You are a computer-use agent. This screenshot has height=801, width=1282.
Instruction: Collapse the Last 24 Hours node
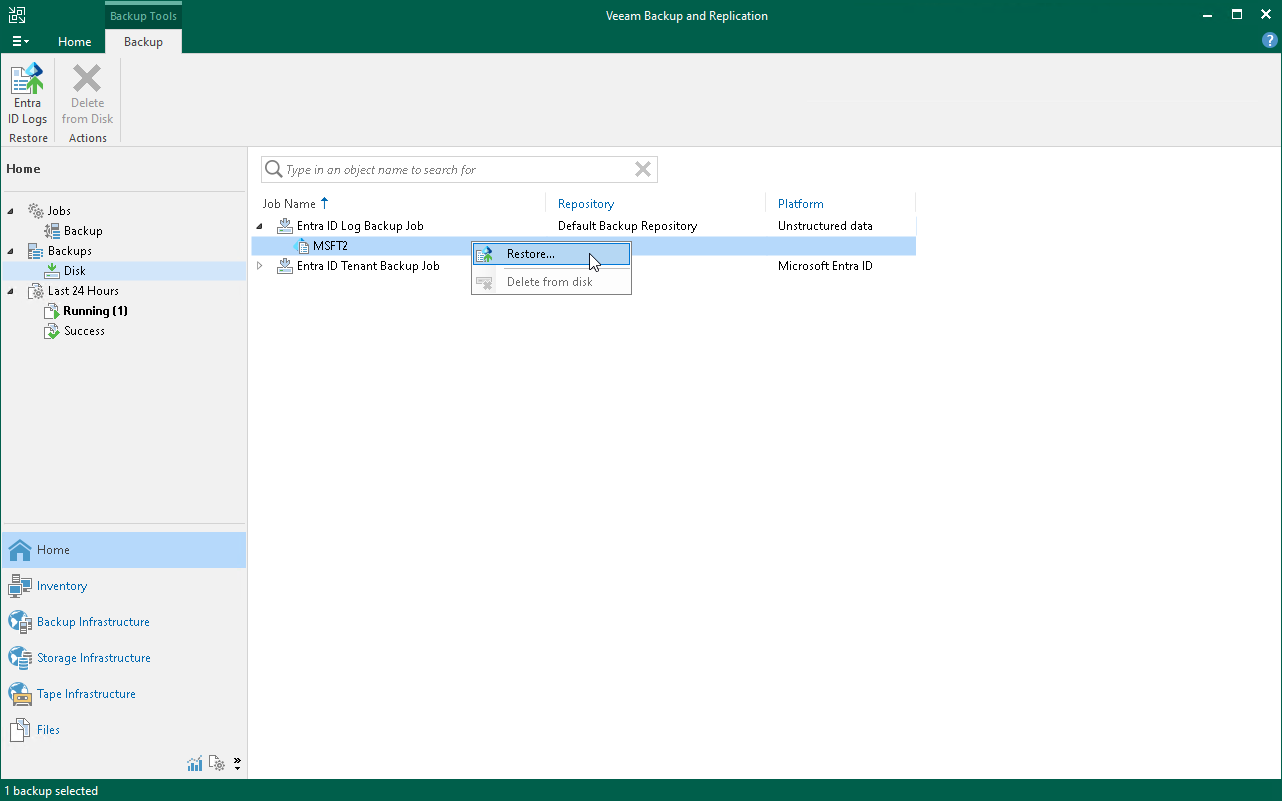(x=11, y=291)
